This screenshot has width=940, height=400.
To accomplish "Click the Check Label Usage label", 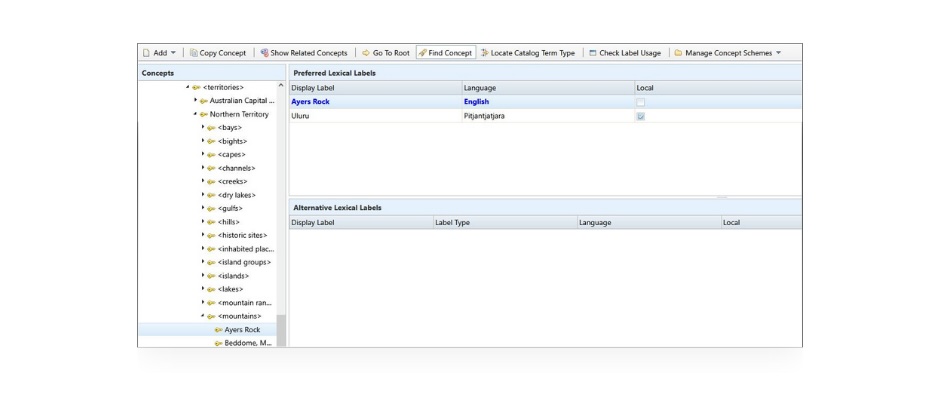I will pyautogui.click(x=630, y=53).
